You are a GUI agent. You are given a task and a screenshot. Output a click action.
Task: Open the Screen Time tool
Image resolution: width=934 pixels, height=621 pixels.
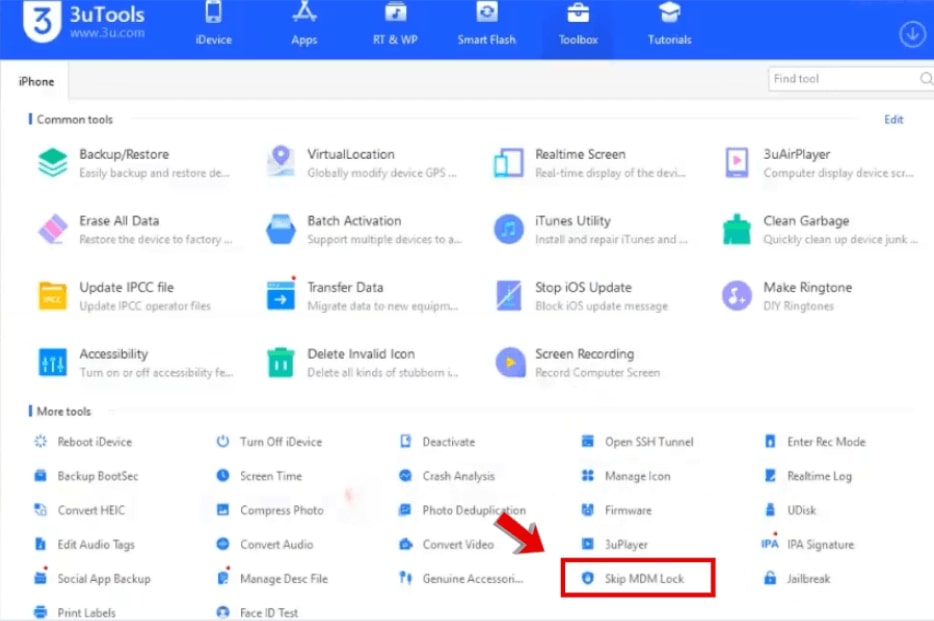click(259, 476)
